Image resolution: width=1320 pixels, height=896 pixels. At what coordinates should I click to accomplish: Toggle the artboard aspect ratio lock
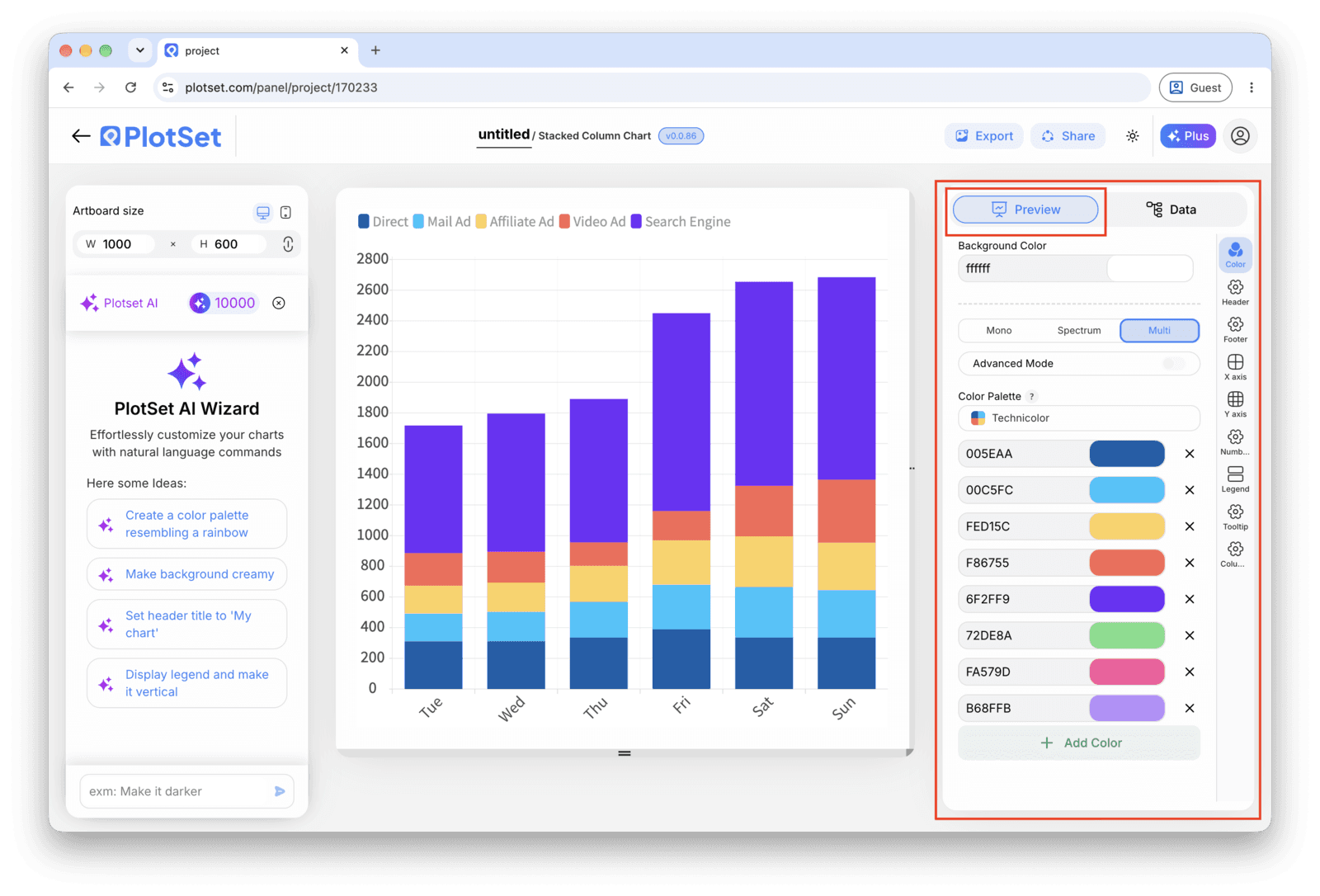click(x=288, y=244)
